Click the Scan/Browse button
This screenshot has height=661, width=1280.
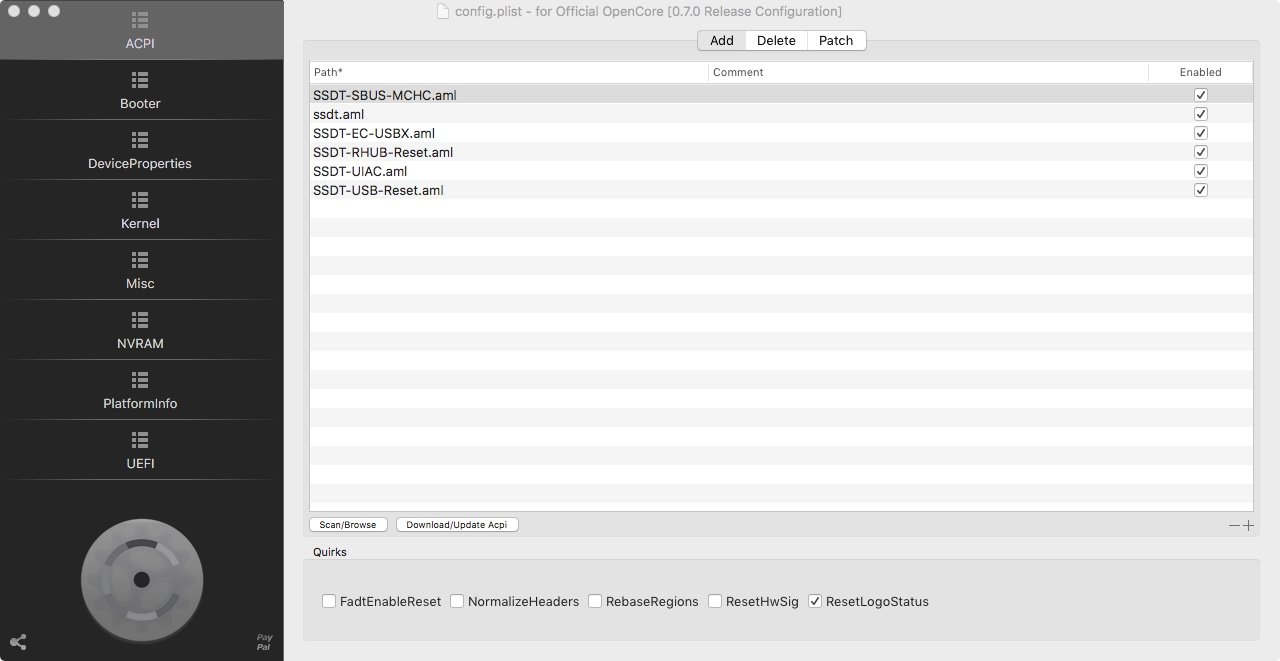click(x=348, y=525)
